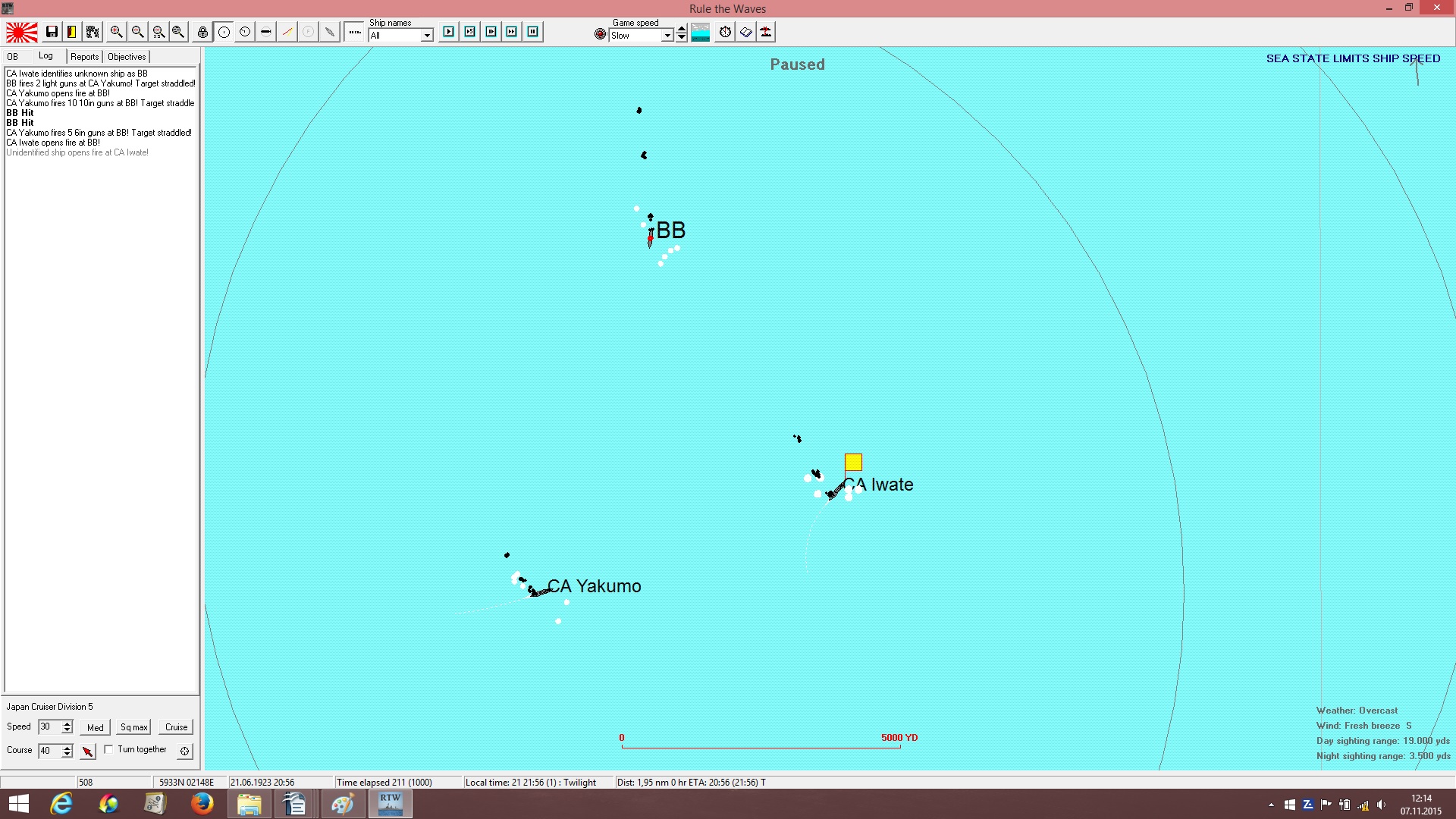Click the red round record-like icon
This screenshot has width=1456, height=819.
coord(601,34)
